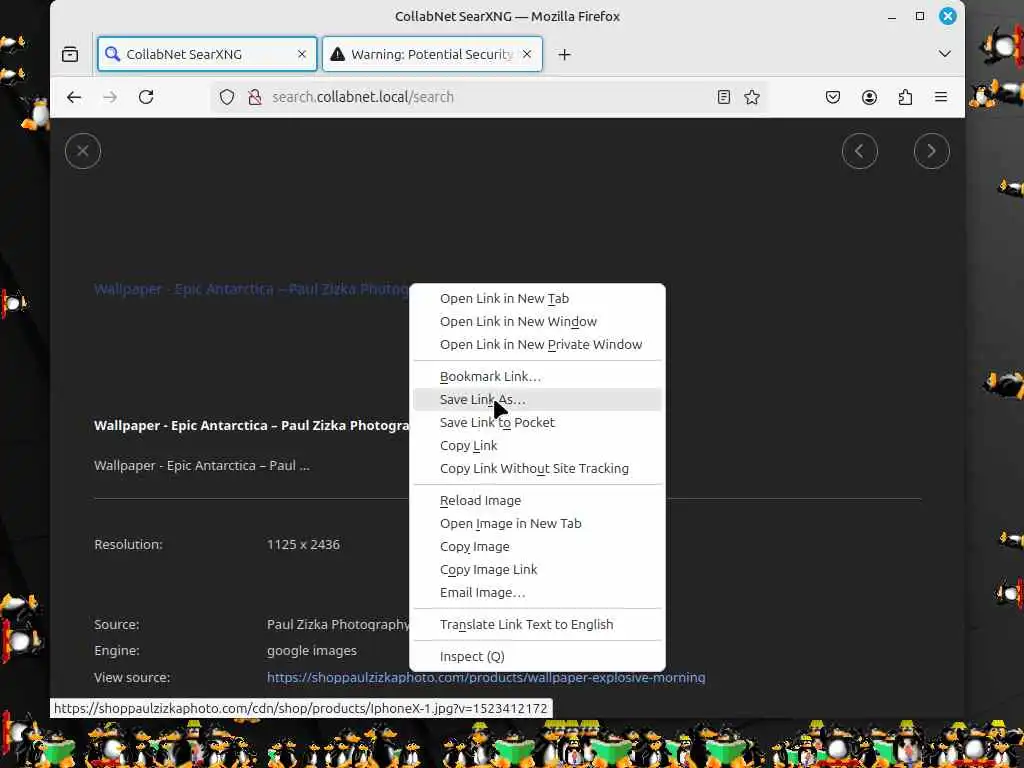This screenshot has height=768, width=1024.
Task: Close the CollabNet SearXNG tab
Action: click(x=302, y=54)
